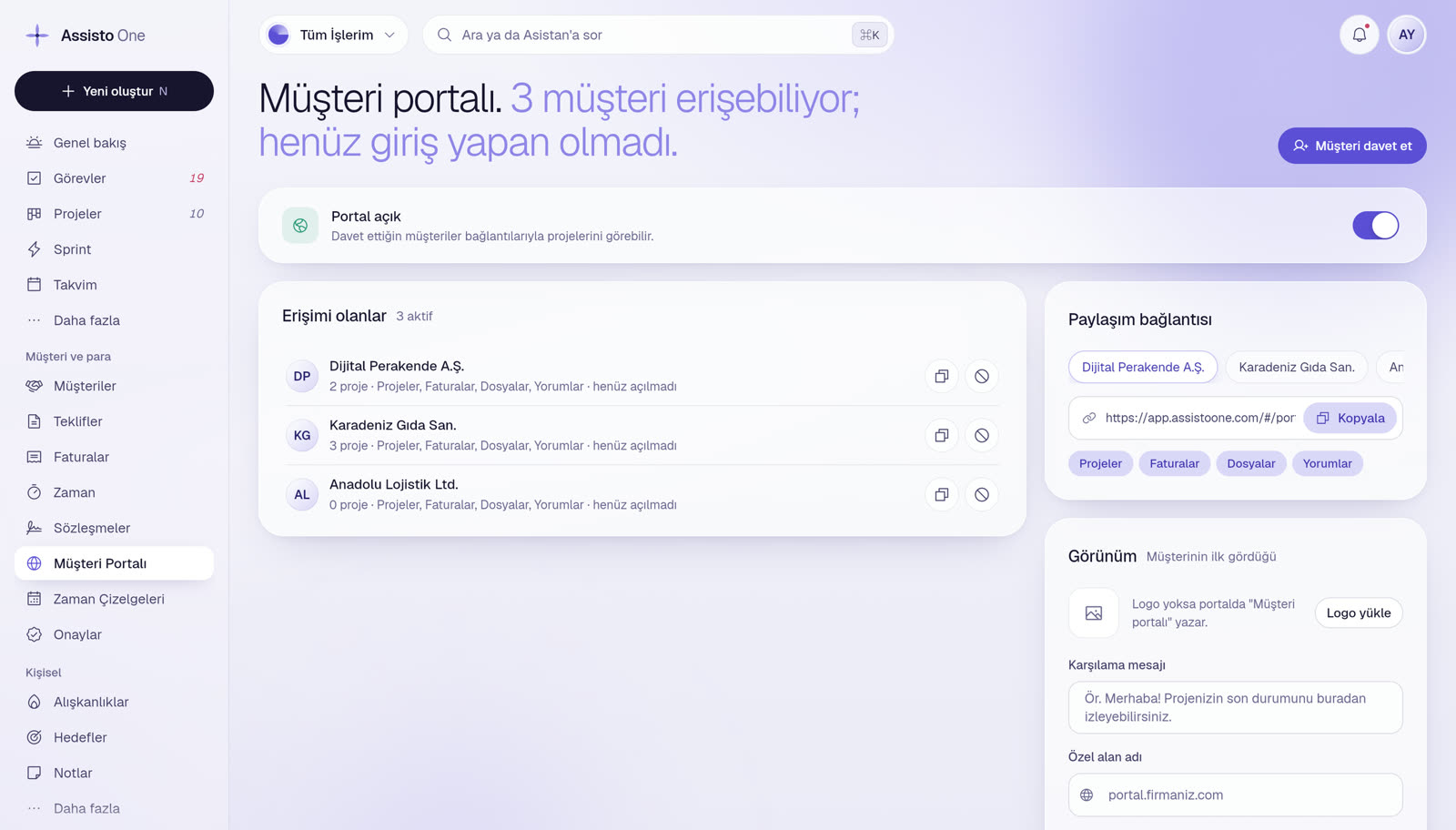1456x830 pixels.
Task: Open the Tüm İşlerim workspace dropdown
Action: pos(333,35)
